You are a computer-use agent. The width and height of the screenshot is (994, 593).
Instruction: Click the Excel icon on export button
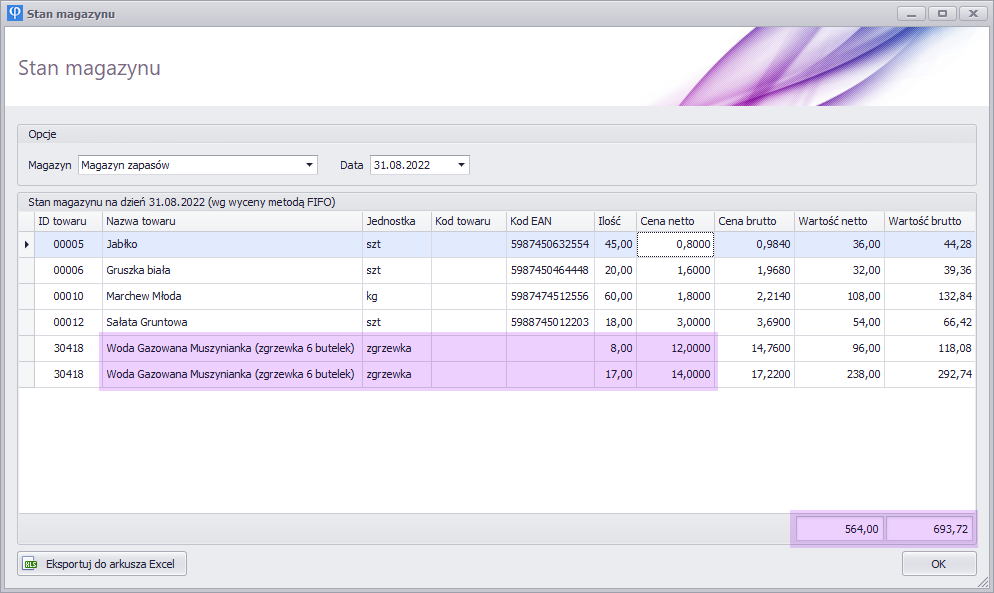(x=32, y=564)
